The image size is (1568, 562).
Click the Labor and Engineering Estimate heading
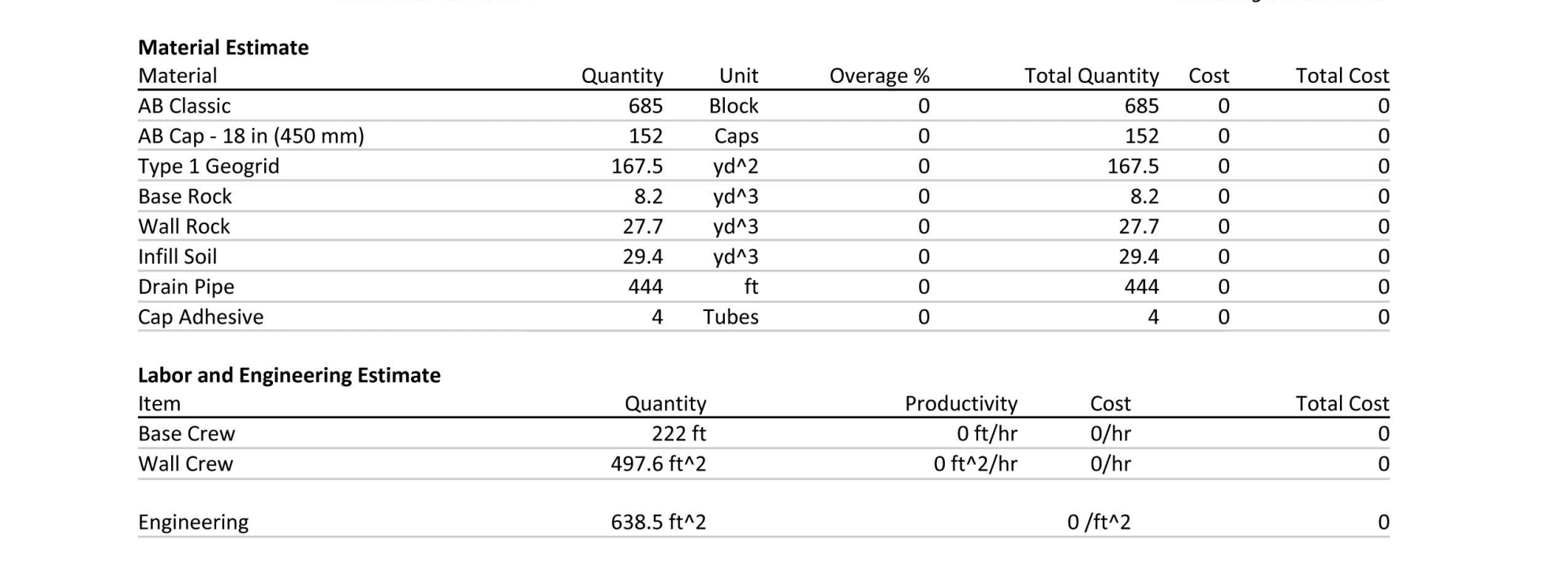pos(289,375)
